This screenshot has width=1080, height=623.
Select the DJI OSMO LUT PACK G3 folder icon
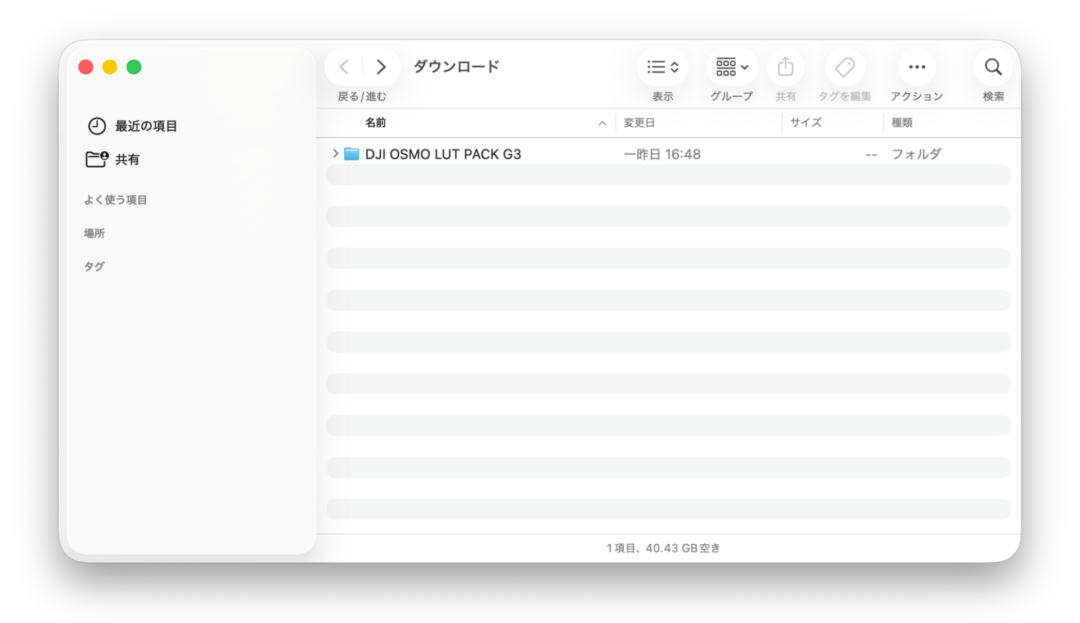click(351, 154)
